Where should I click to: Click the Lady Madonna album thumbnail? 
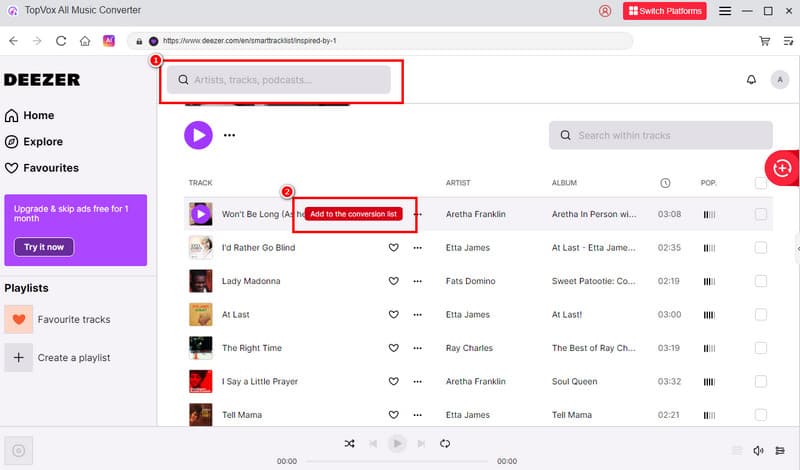tap(201, 281)
